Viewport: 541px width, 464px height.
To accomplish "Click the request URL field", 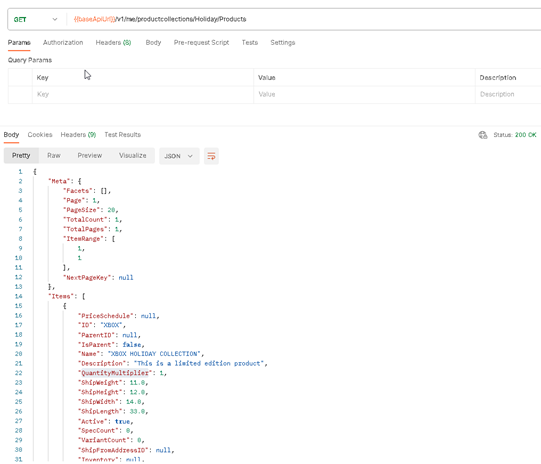I will [x=304, y=19].
